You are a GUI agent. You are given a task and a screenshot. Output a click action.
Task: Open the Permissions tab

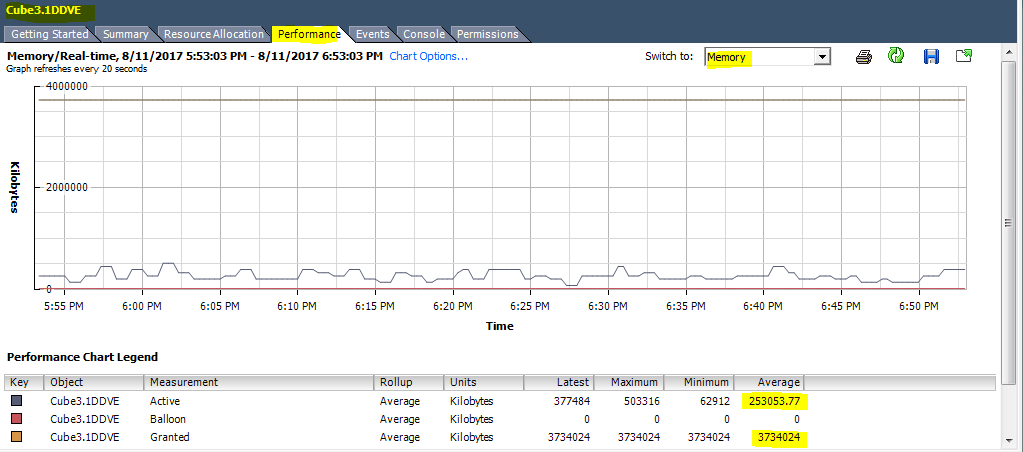pos(488,34)
